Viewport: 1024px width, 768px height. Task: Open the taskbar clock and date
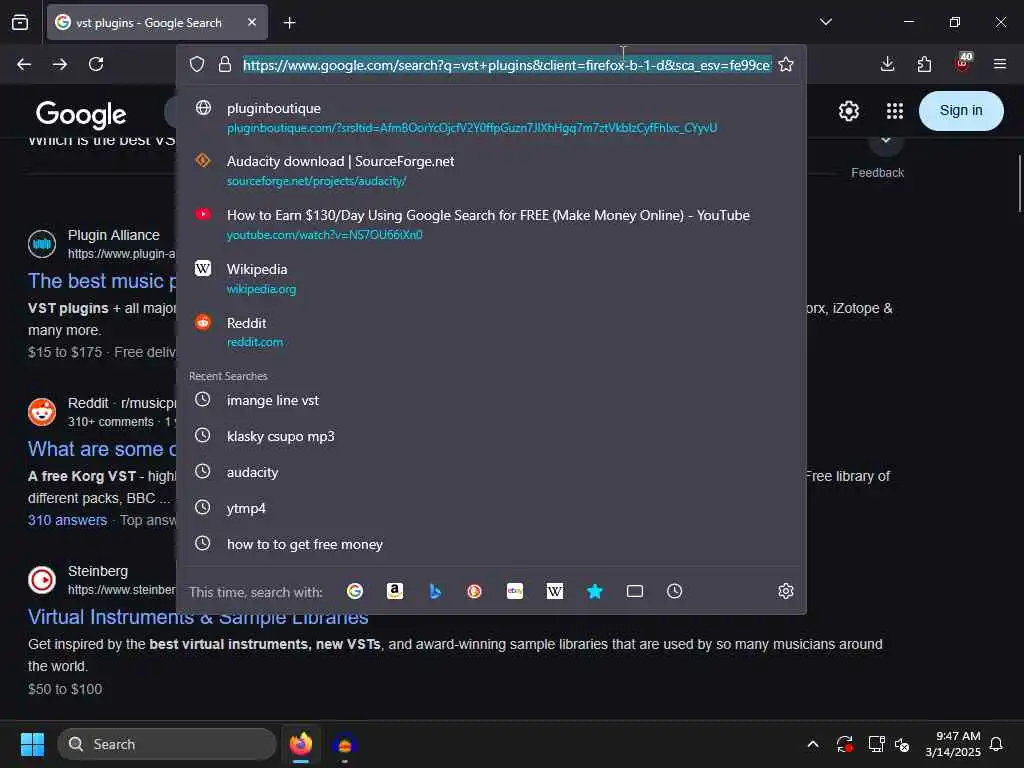click(953, 744)
